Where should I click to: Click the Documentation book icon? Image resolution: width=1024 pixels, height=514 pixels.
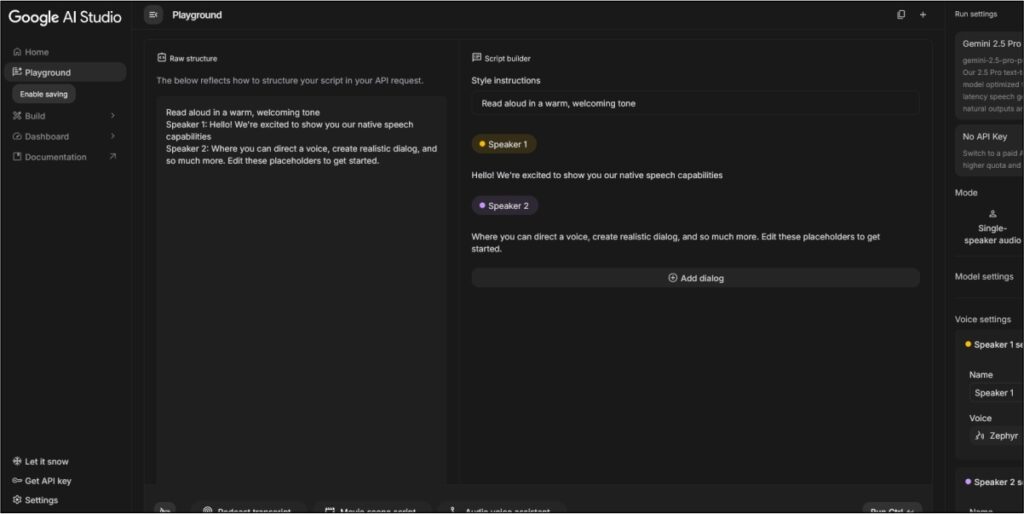(x=17, y=157)
